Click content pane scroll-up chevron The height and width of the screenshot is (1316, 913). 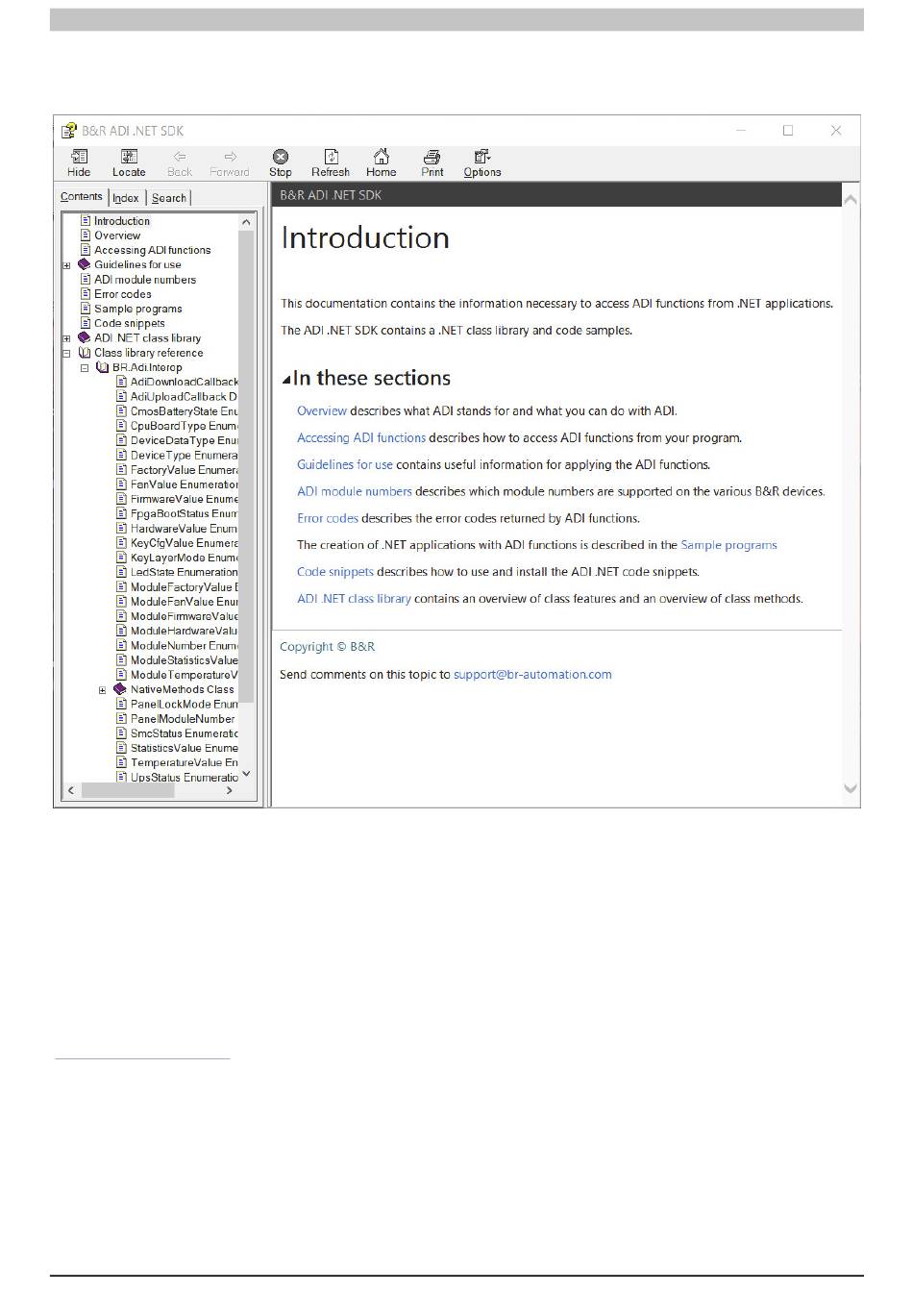851,199
